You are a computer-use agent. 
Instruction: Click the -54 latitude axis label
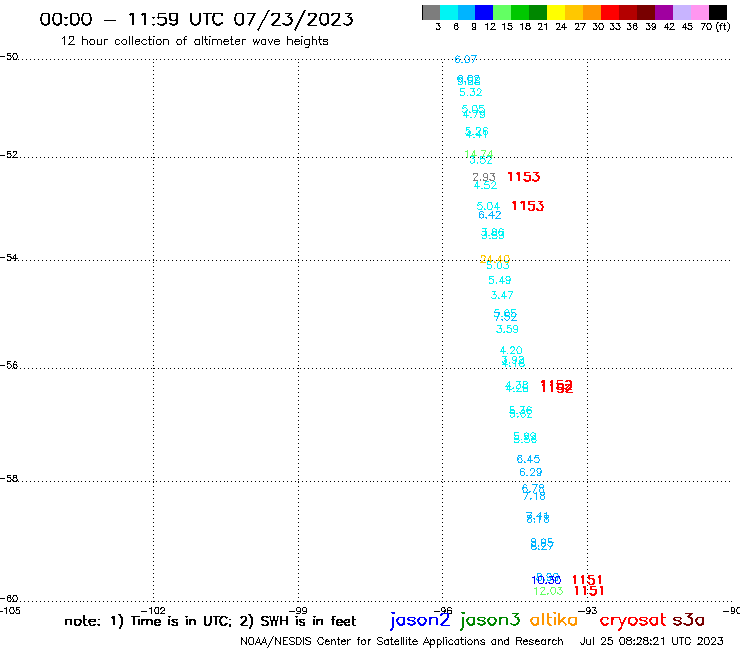click(x=9, y=258)
